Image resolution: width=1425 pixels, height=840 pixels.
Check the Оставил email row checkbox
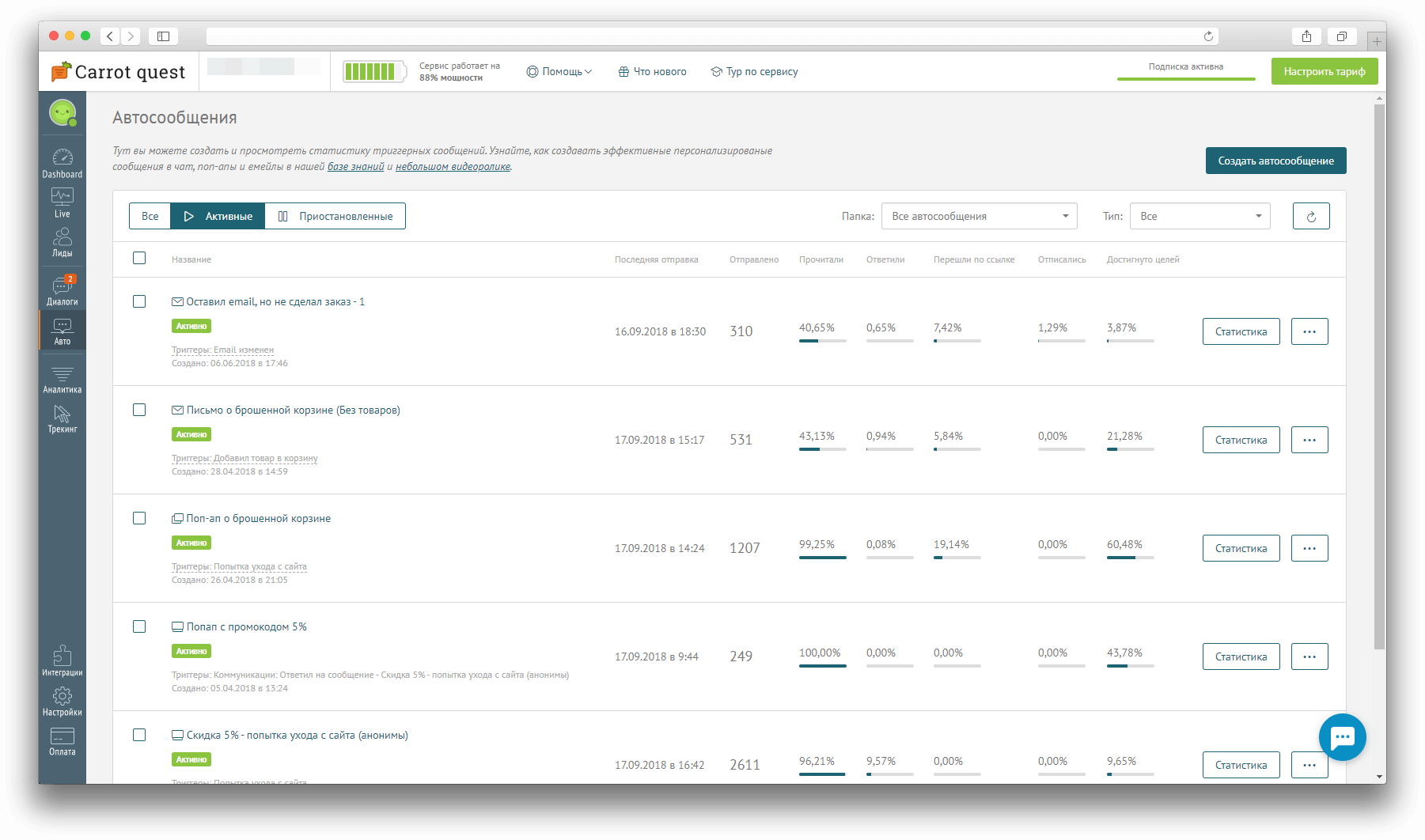coord(139,301)
